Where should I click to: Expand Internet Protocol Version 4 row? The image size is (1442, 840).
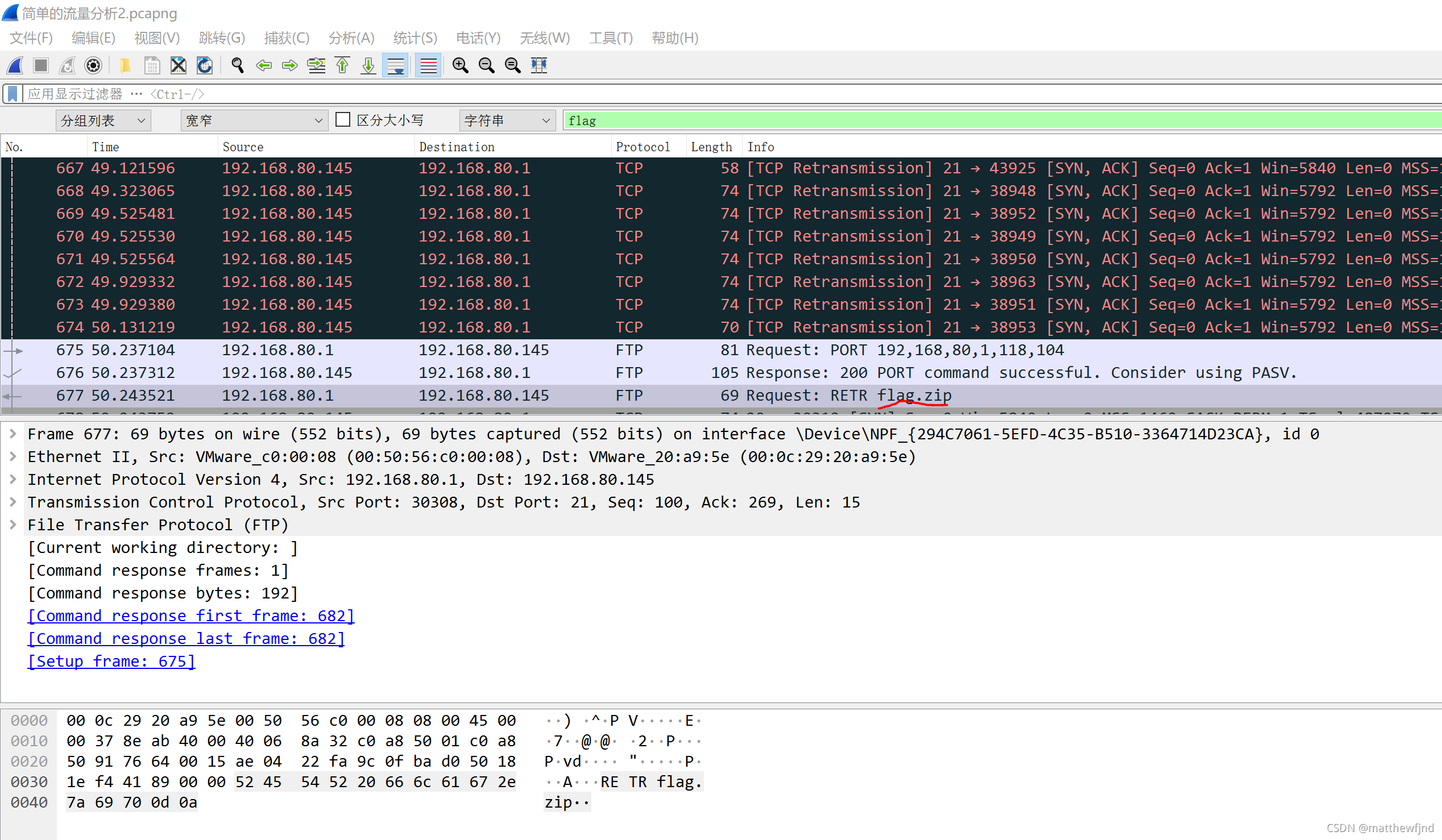[13, 479]
